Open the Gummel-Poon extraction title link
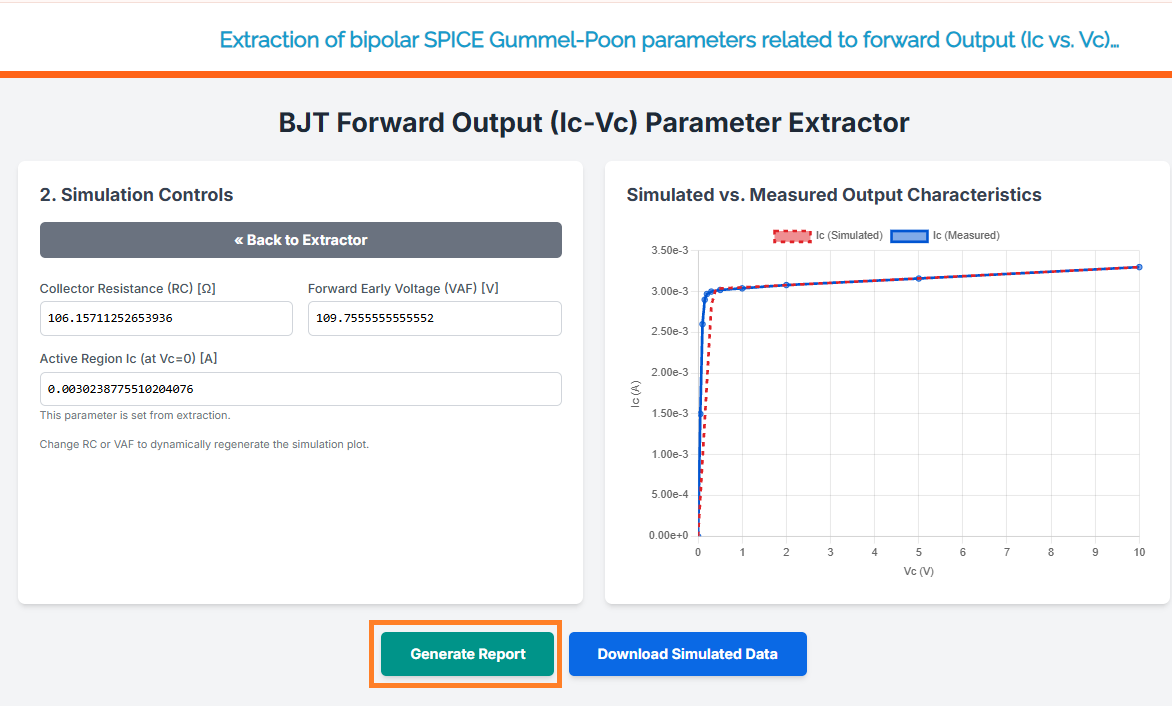1172x706 pixels. (669, 40)
